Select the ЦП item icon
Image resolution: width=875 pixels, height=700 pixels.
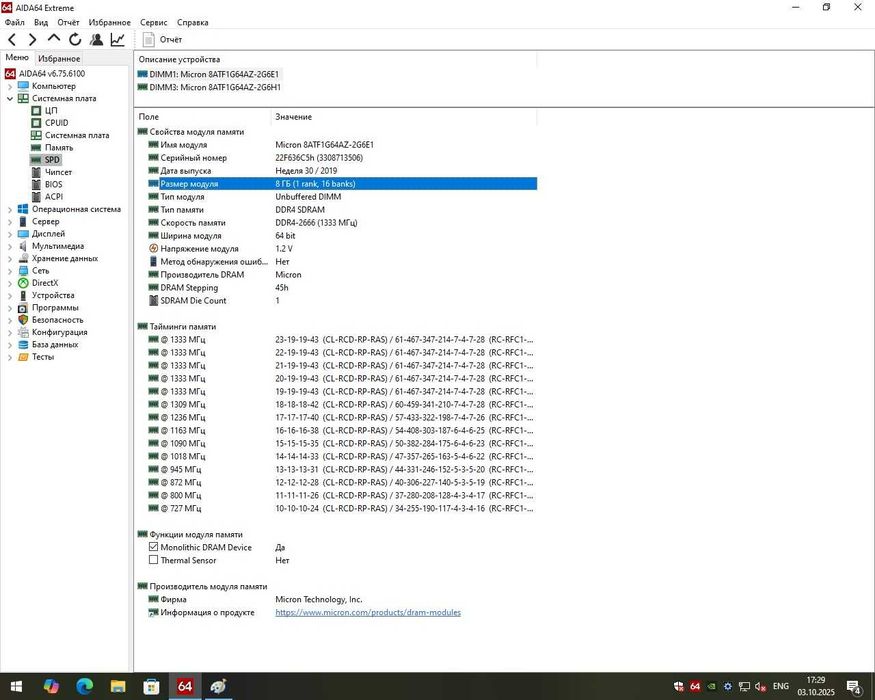36,111
